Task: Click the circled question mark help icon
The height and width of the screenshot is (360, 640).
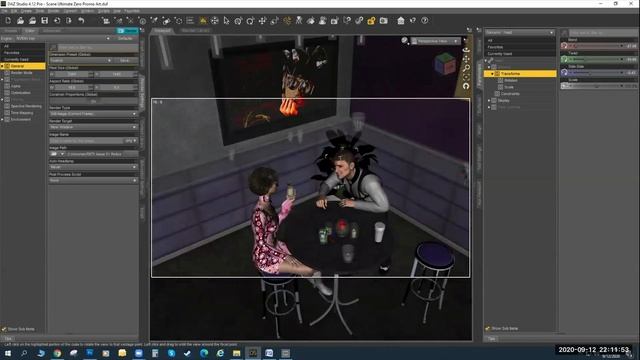Action: (424, 20)
